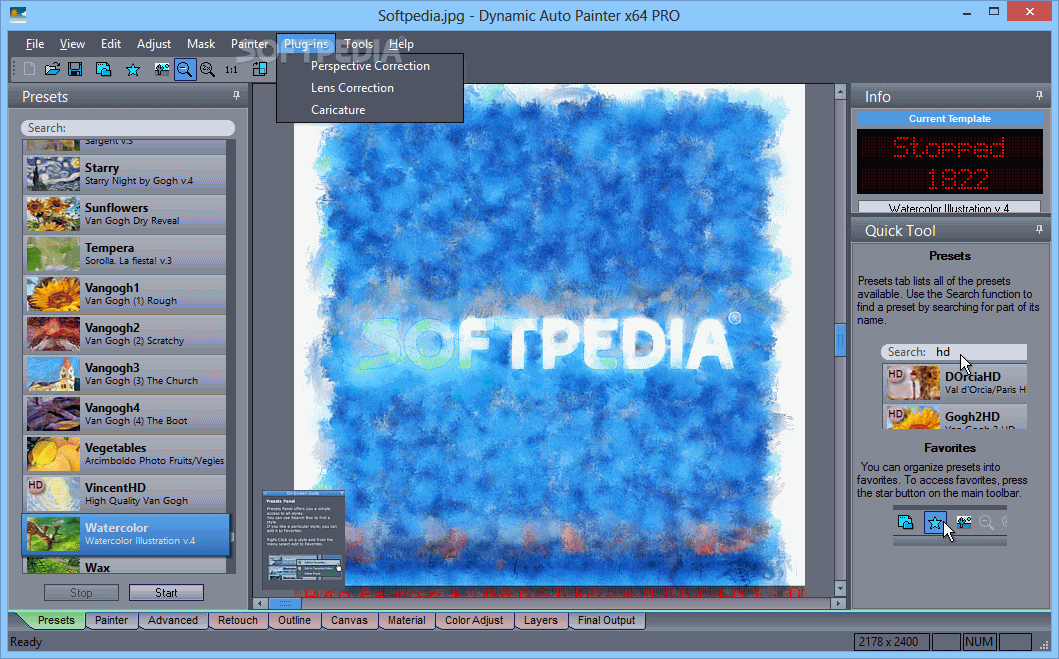Screen dimensions: 1059x659
Task: Choose Caricature plug-in
Action: point(370,109)
